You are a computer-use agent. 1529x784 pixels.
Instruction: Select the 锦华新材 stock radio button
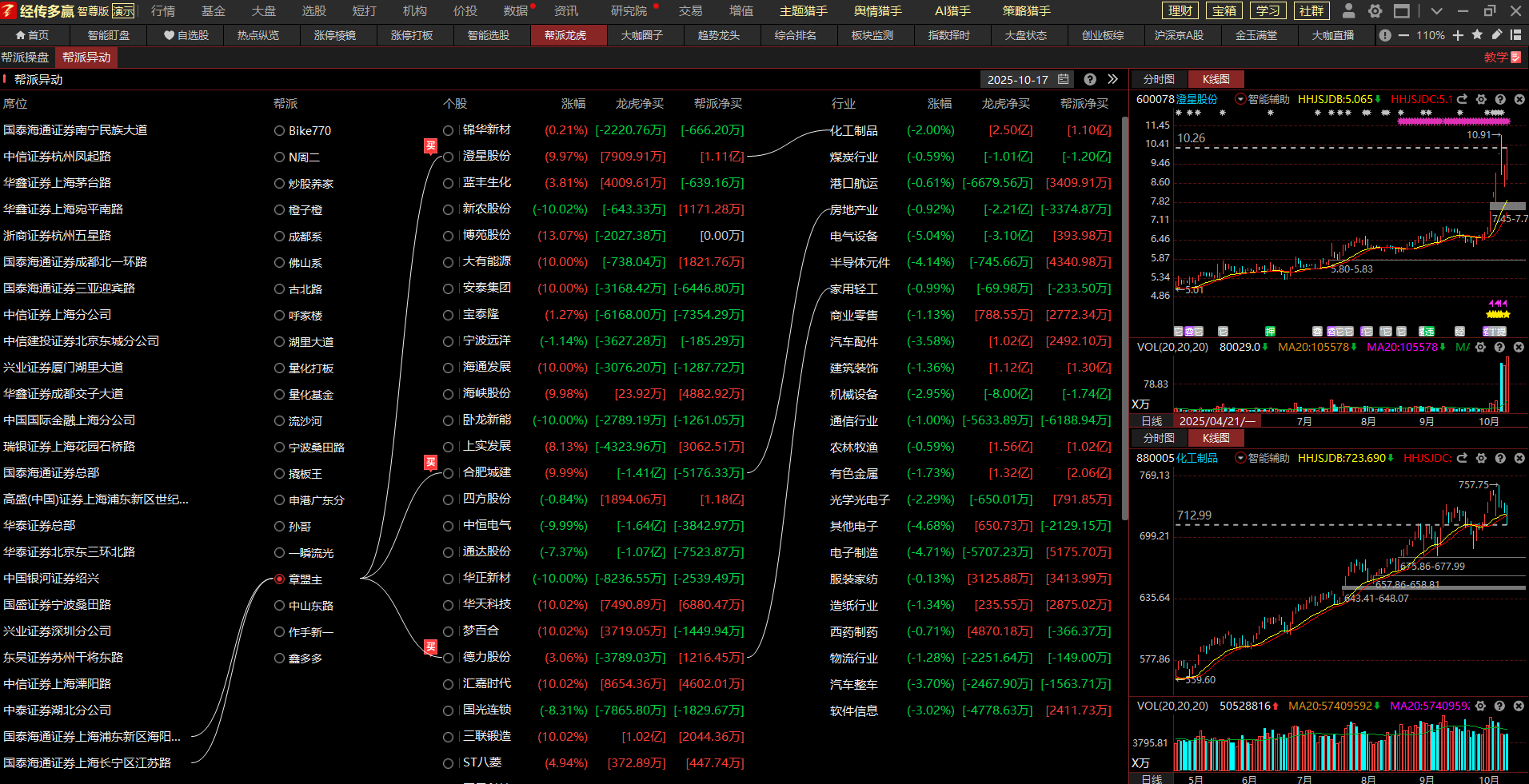click(x=449, y=130)
